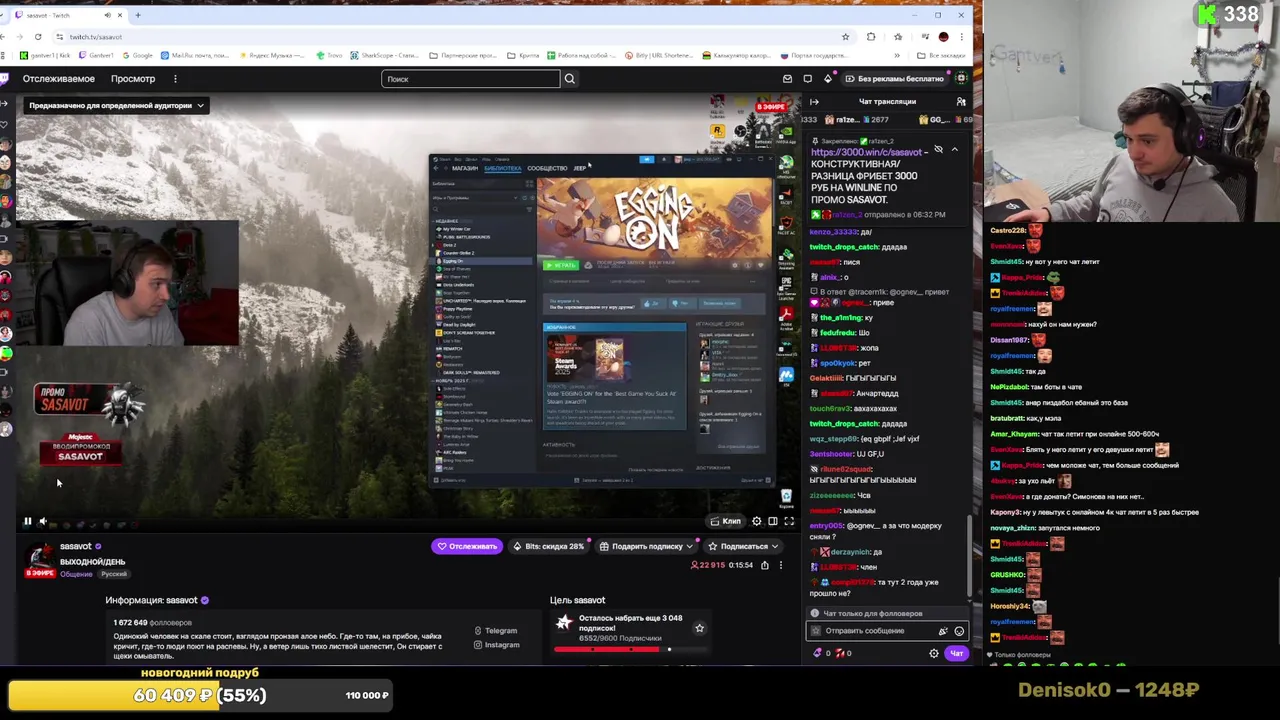Open chat community users icon

[x=961, y=102]
